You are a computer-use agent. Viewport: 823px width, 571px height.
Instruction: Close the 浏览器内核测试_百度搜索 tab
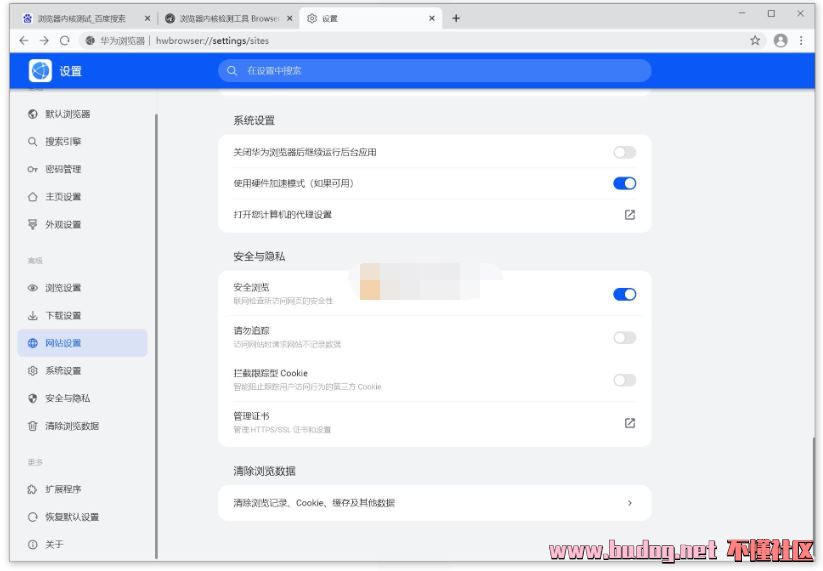(147, 18)
